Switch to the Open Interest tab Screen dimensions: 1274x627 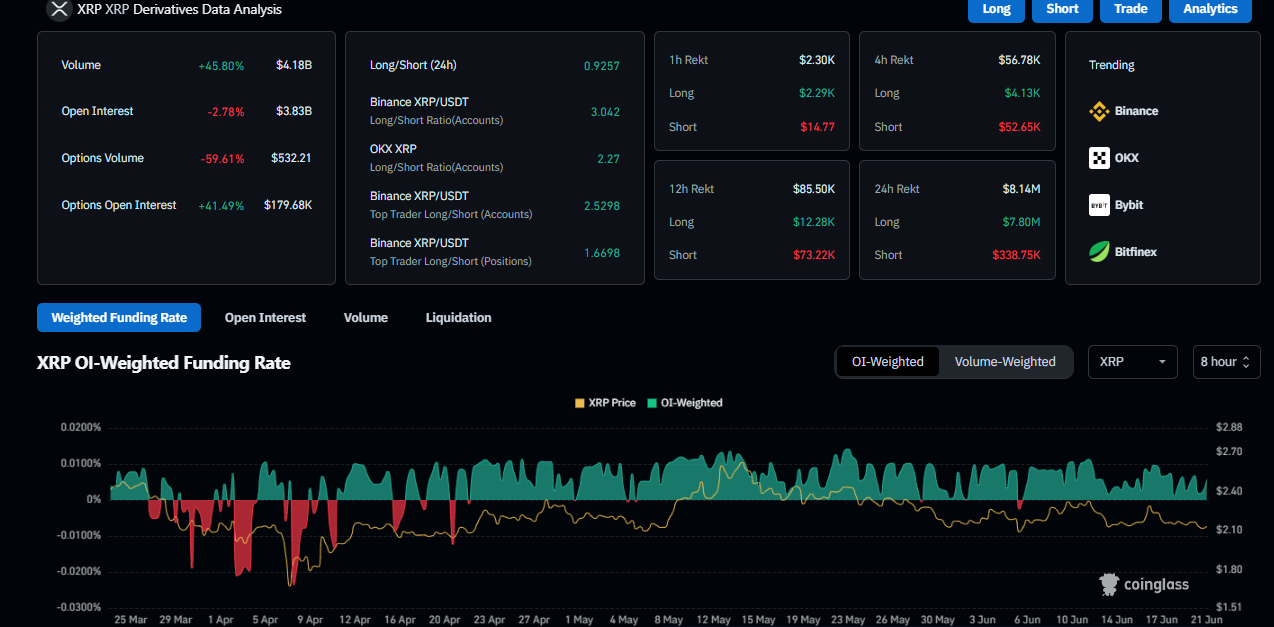click(265, 318)
